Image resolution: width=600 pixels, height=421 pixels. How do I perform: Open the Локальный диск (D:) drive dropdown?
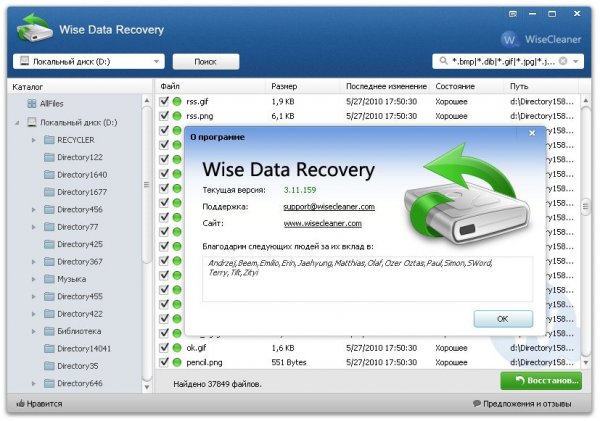click(88, 61)
